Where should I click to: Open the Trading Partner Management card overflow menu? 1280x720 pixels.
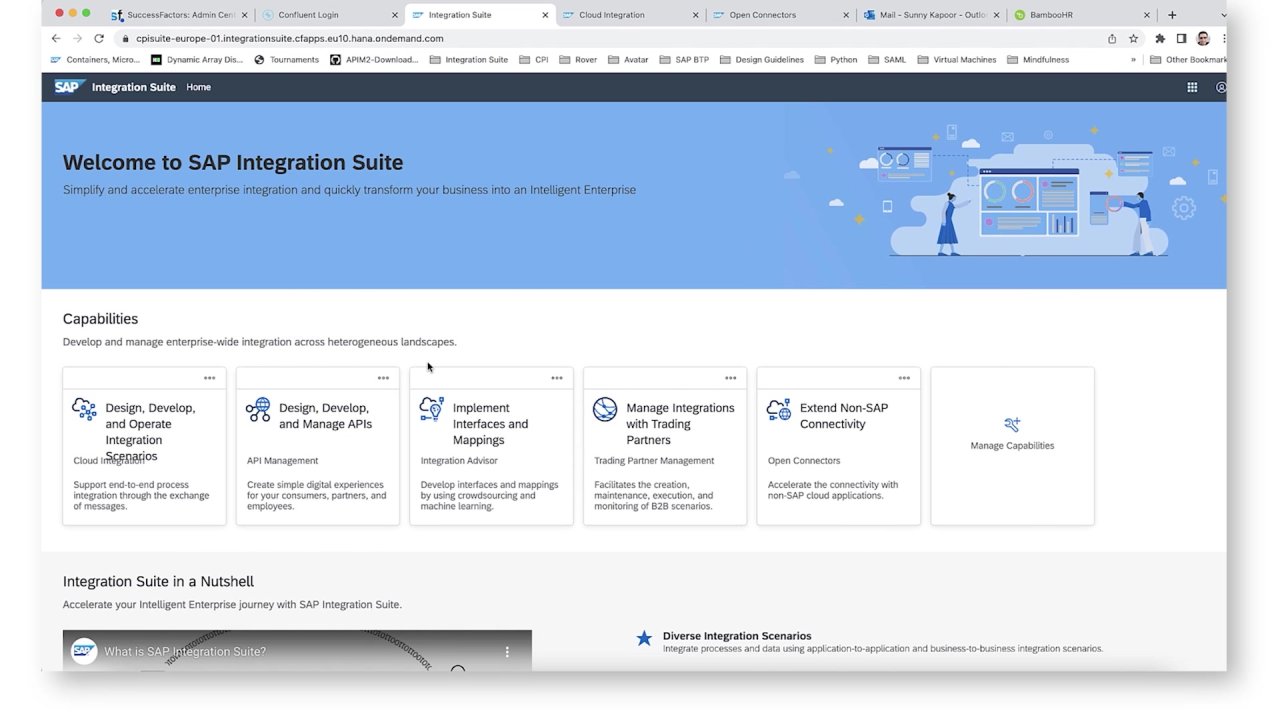tap(731, 378)
